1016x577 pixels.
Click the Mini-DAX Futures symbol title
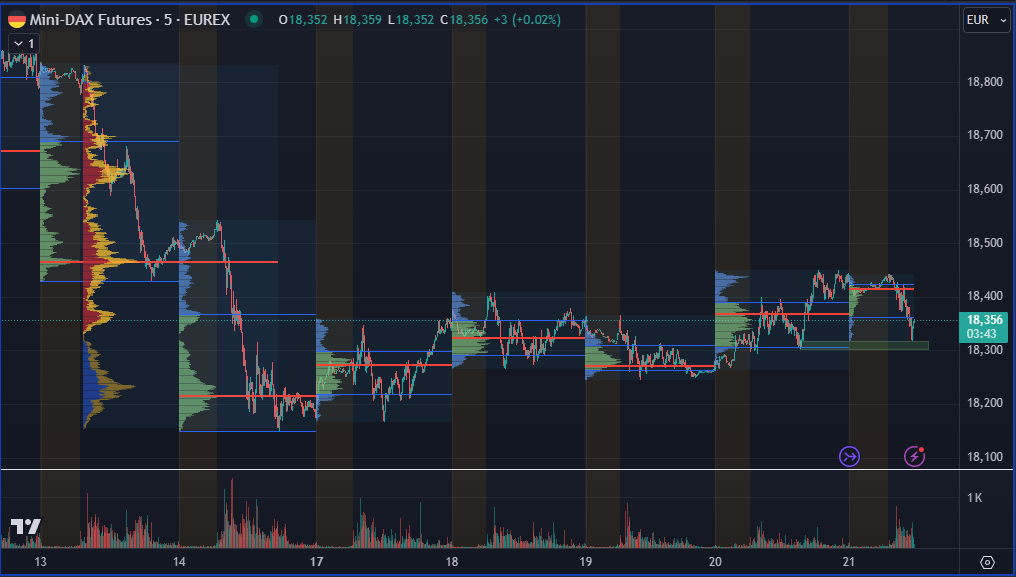coord(90,19)
